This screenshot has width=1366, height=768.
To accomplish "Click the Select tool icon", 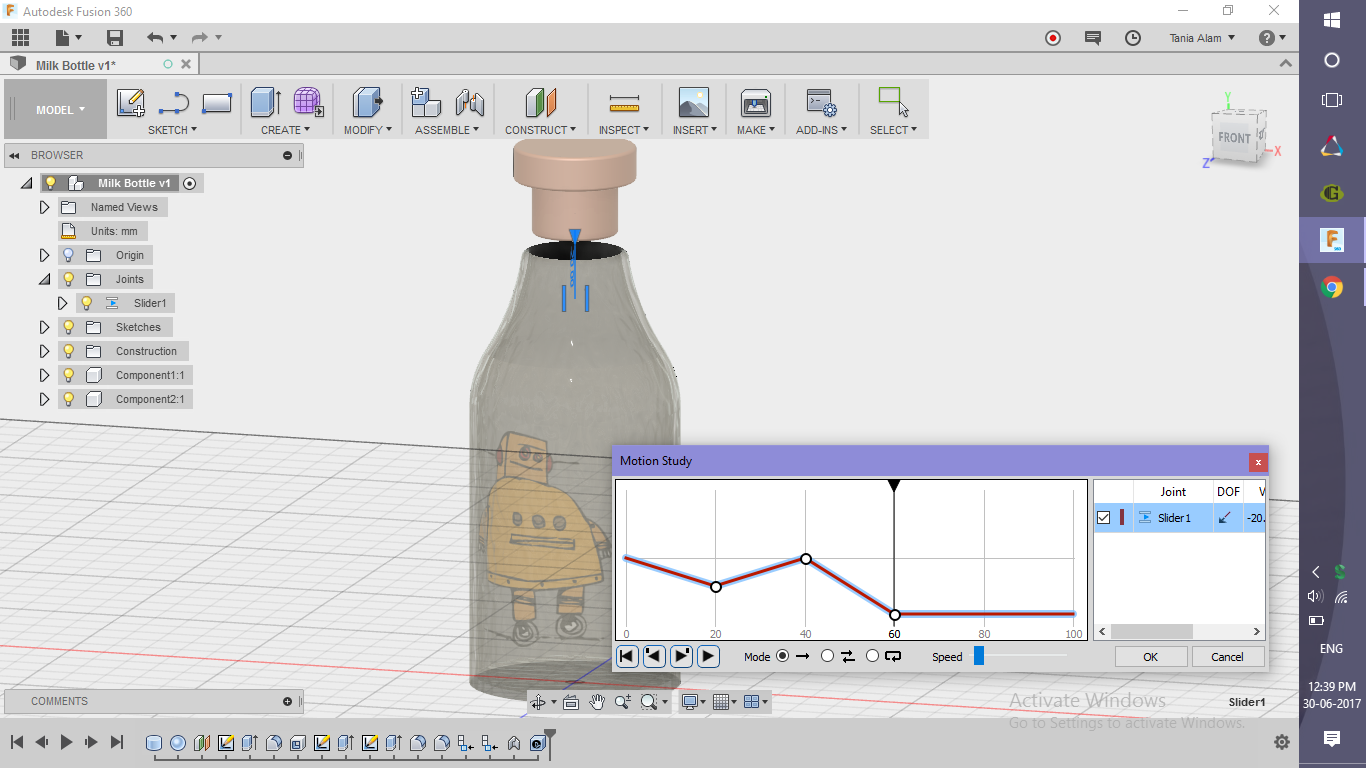I will 893,103.
